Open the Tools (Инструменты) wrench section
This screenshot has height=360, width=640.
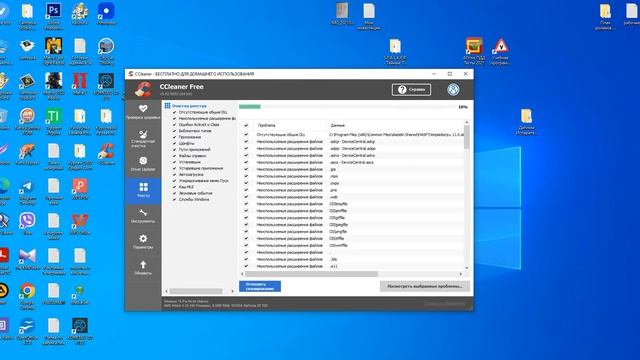tap(143, 216)
